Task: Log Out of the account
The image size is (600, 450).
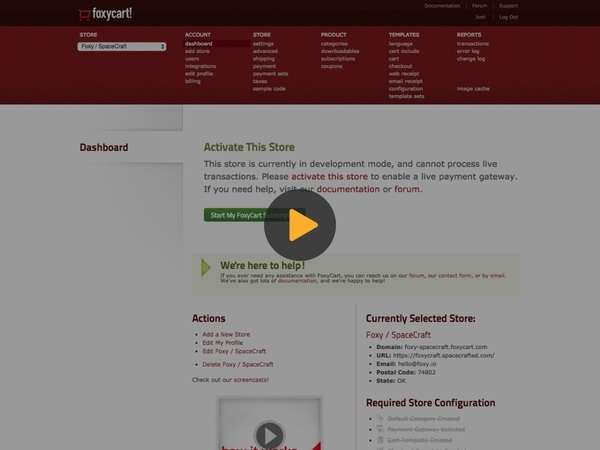Action: click(508, 17)
